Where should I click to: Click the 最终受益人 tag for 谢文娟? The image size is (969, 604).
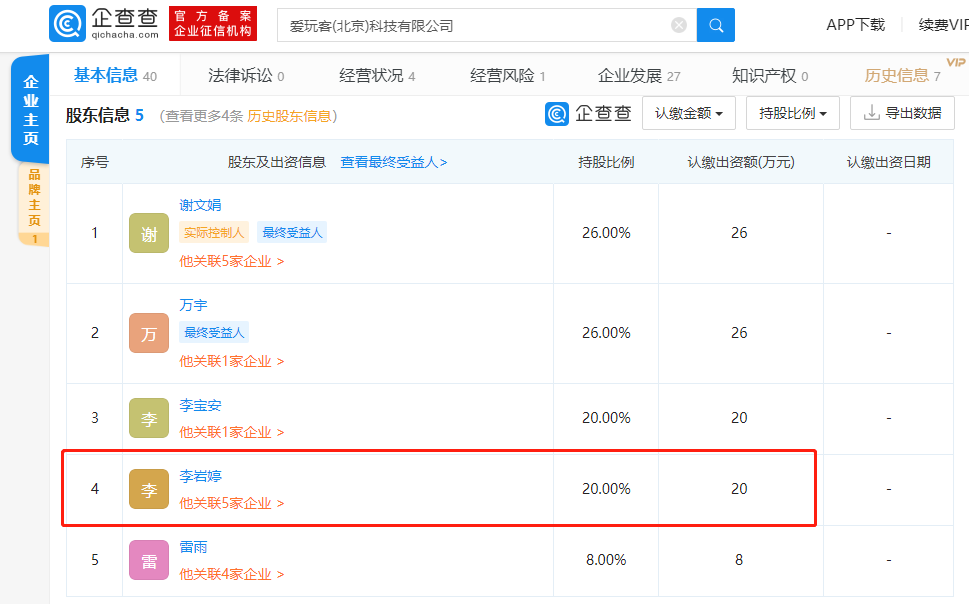292,232
